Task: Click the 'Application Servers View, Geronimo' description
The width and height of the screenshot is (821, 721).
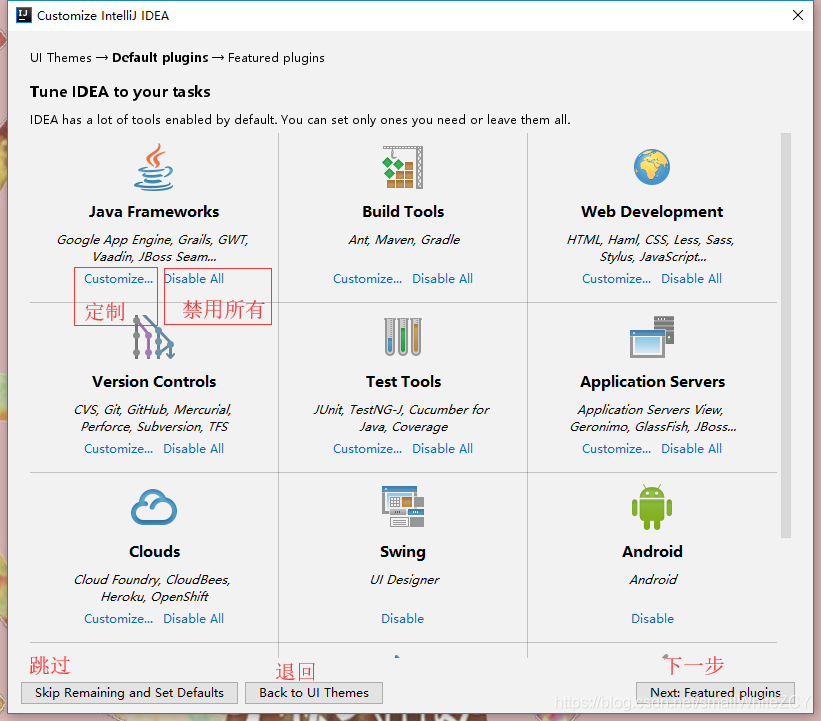Action: click(x=653, y=418)
